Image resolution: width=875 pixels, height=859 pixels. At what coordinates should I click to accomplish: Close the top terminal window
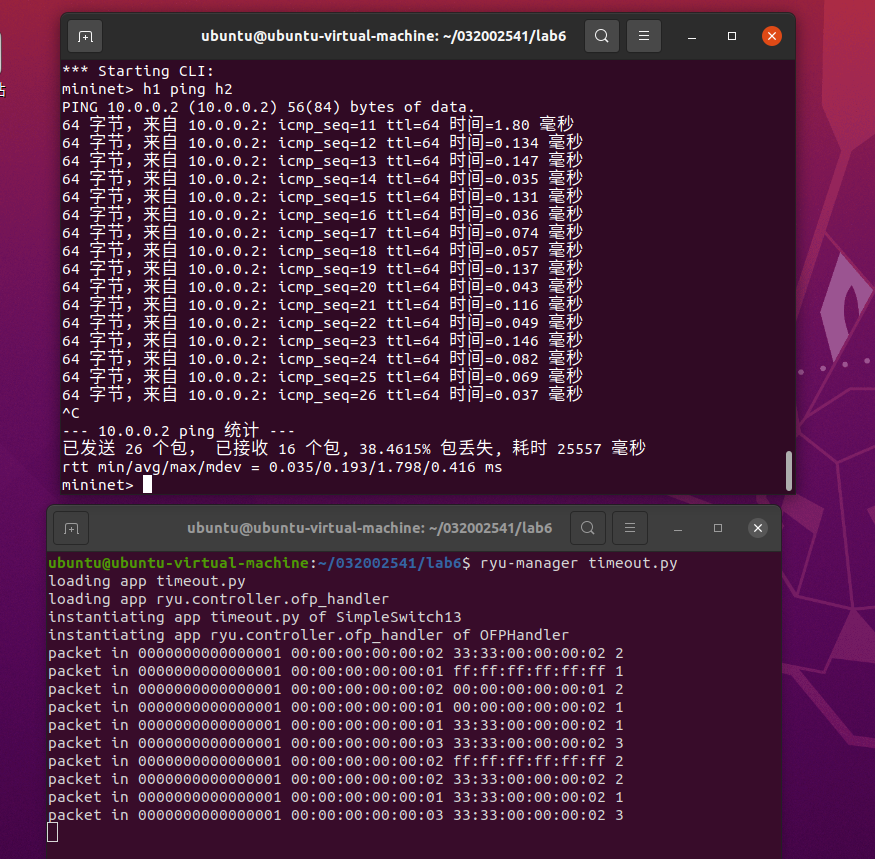pos(772,36)
